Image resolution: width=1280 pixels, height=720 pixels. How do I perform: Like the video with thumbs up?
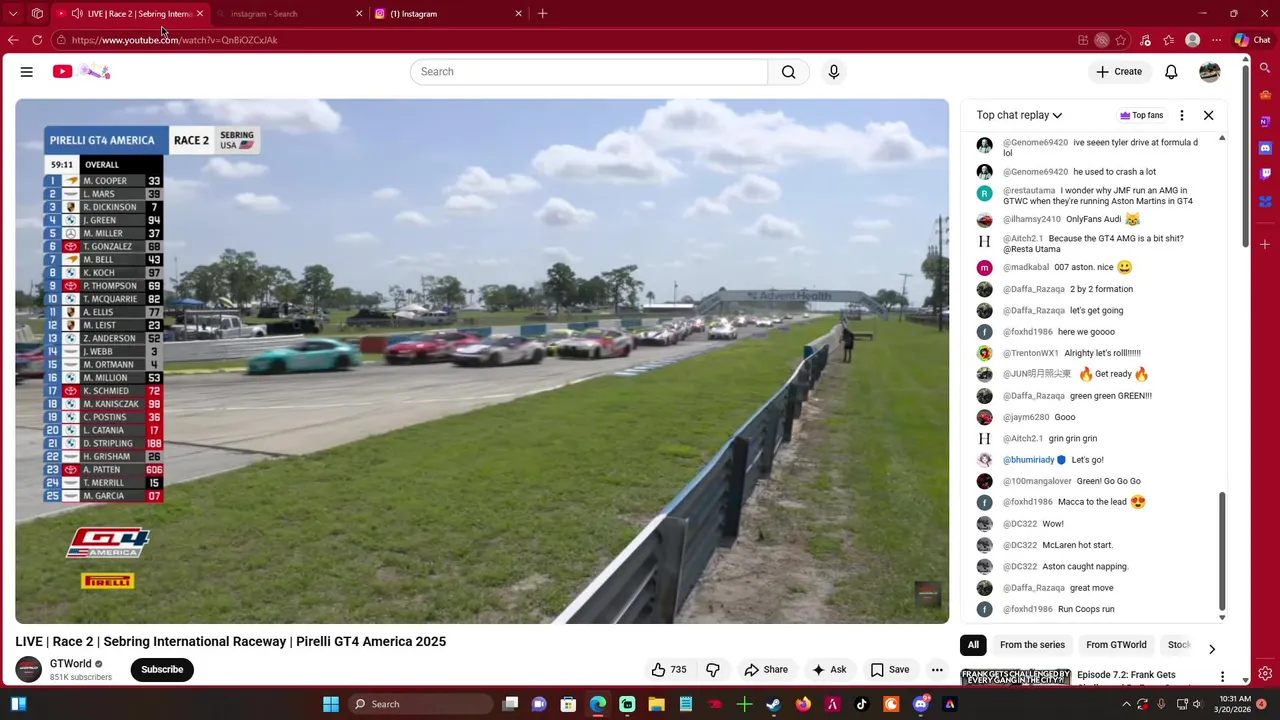669,670
